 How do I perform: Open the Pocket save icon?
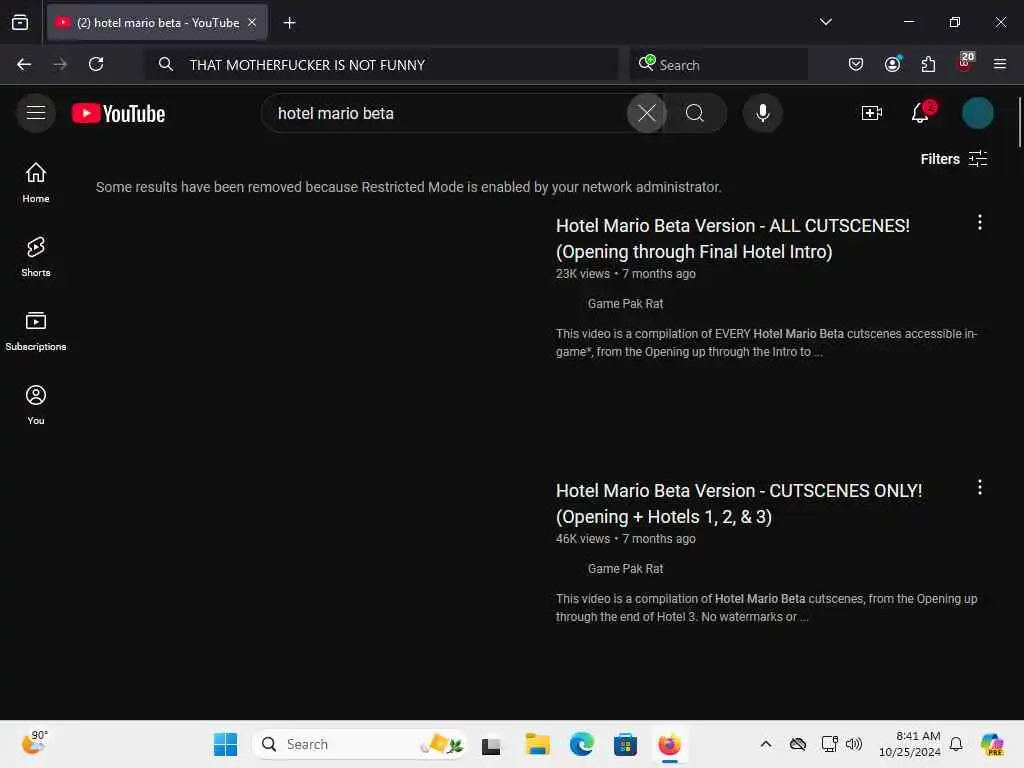coord(856,64)
